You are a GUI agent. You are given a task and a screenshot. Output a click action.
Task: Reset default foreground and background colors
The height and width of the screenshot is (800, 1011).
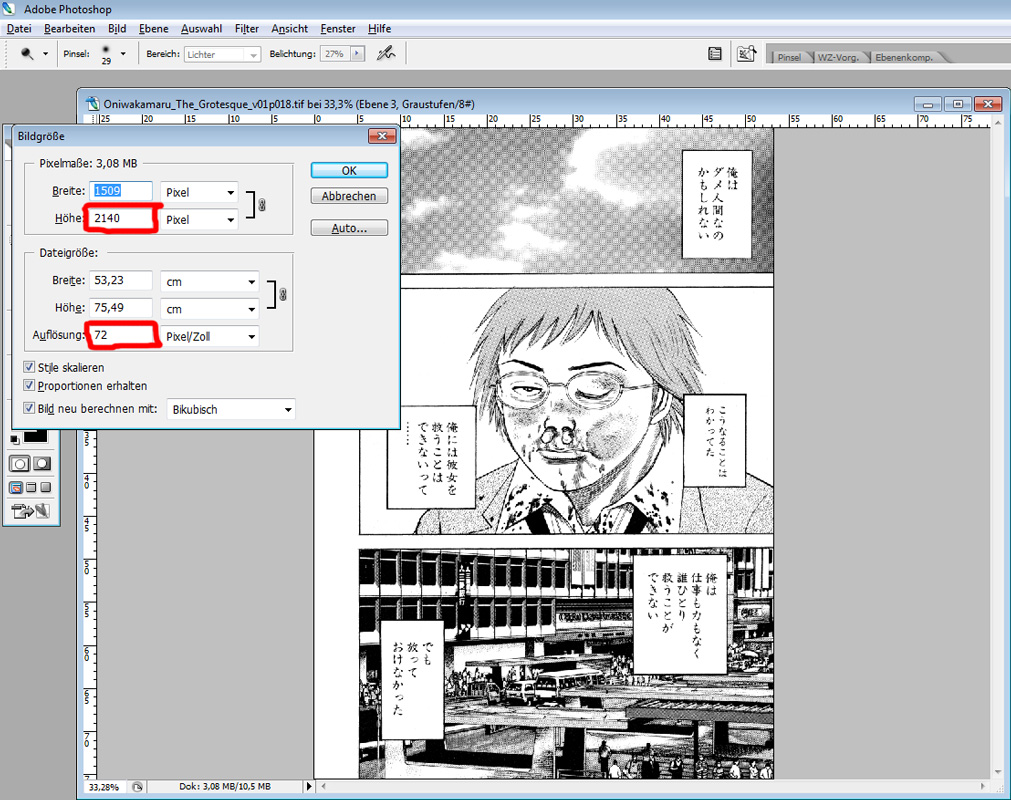(14, 440)
